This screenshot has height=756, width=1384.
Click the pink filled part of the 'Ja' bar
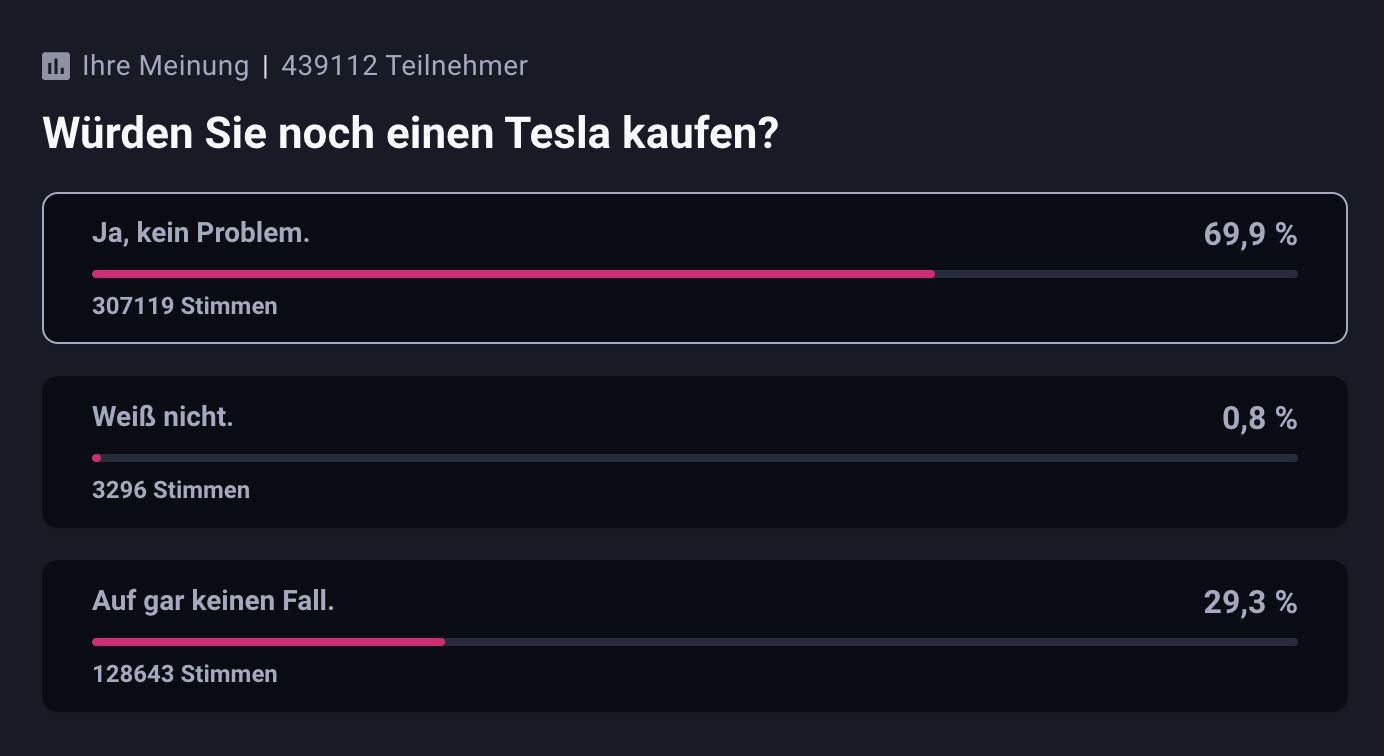pyautogui.click(x=513, y=274)
